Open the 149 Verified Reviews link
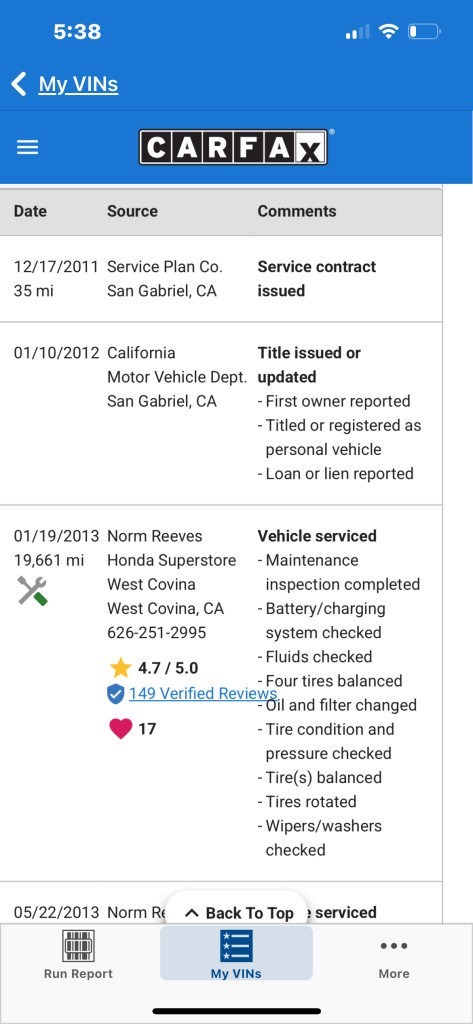Image resolution: width=473 pixels, height=1024 pixels. point(203,694)
